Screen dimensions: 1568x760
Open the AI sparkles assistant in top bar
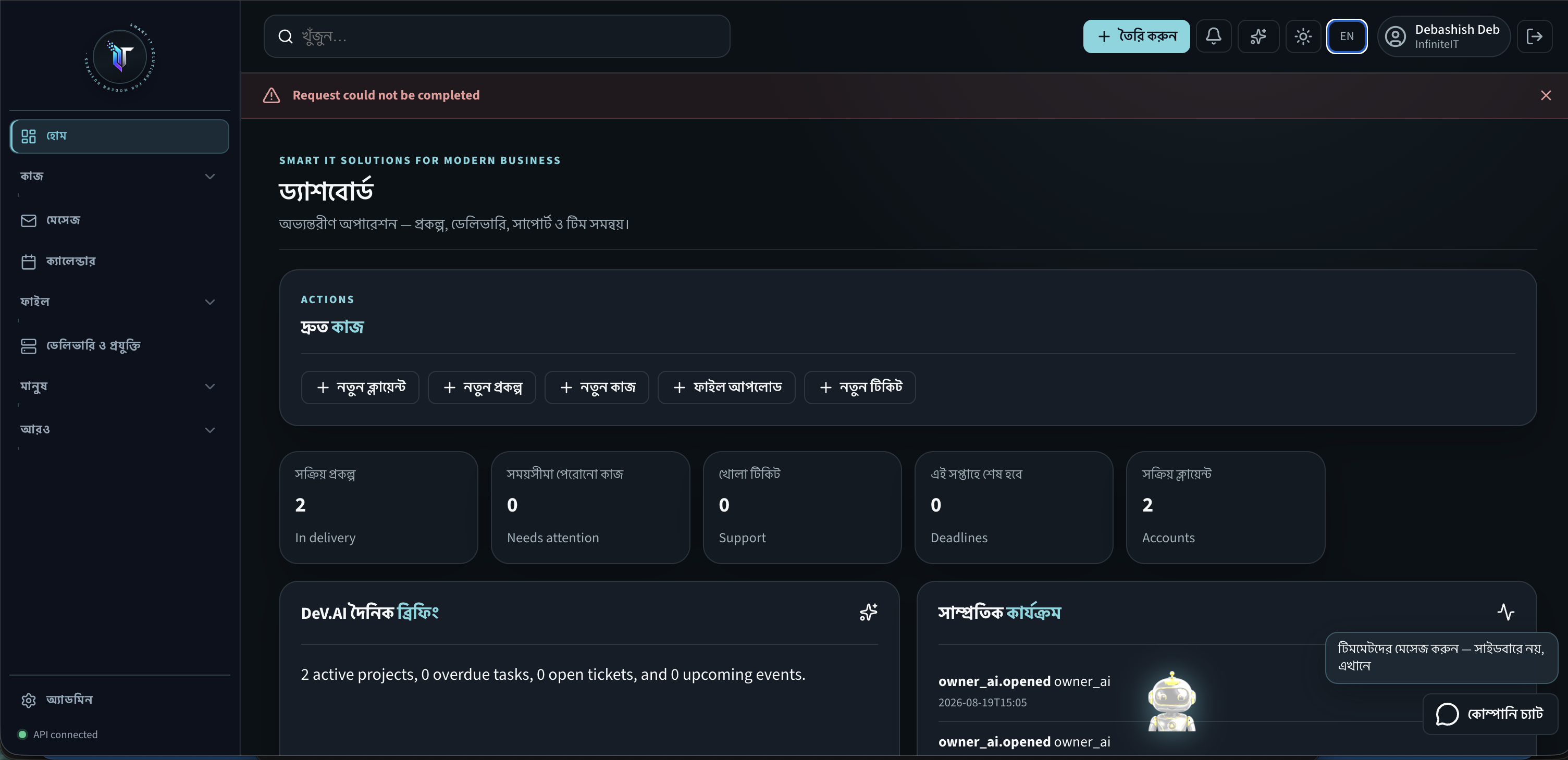[1258, 36]
